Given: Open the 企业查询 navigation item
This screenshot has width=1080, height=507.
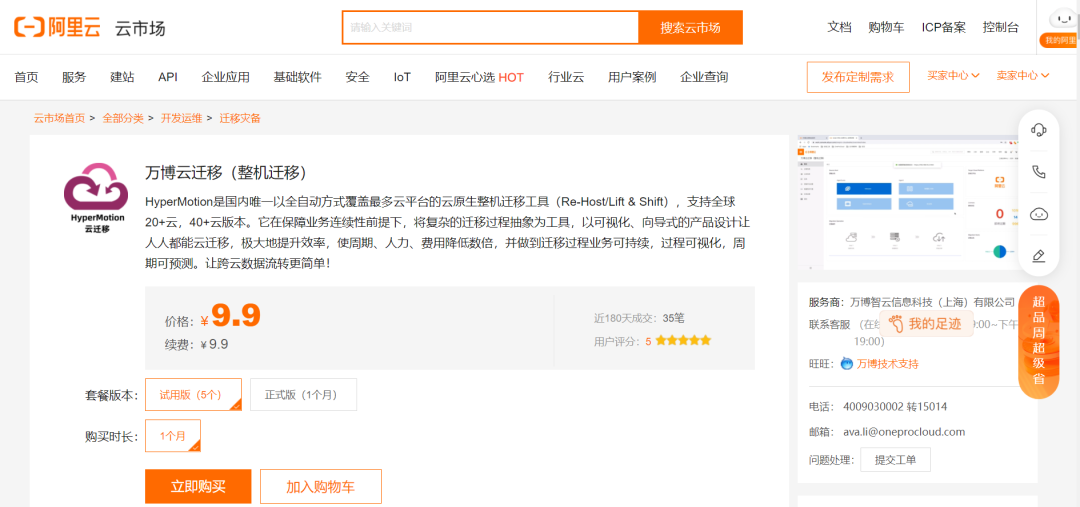Looking at the screenshot, I should pos(704,77).
